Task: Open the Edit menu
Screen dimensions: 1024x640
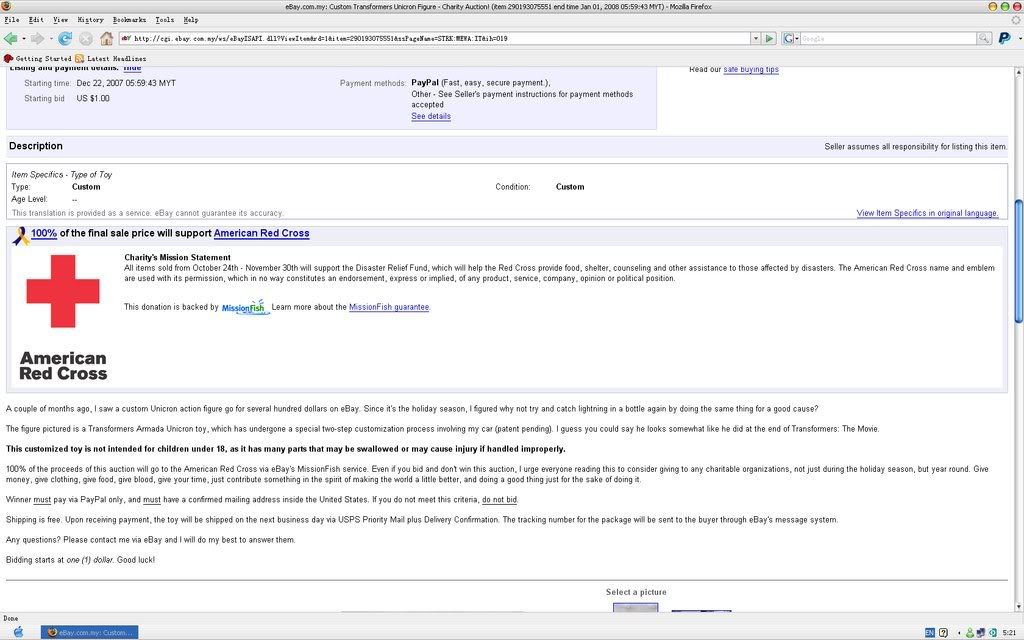Action: 36,20
